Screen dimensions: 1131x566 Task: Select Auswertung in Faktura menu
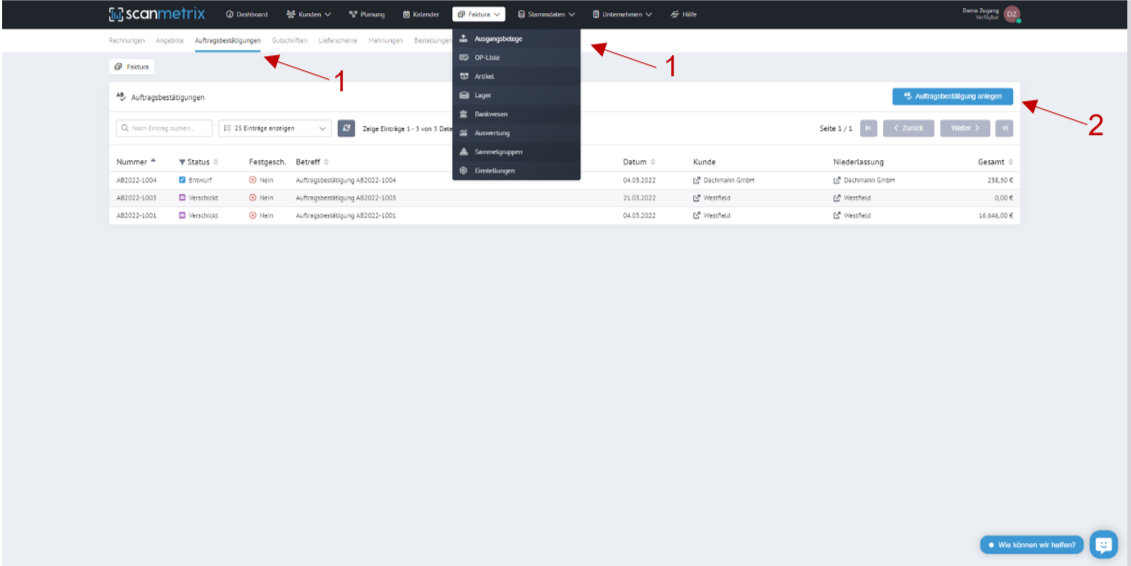coord(516,133)
